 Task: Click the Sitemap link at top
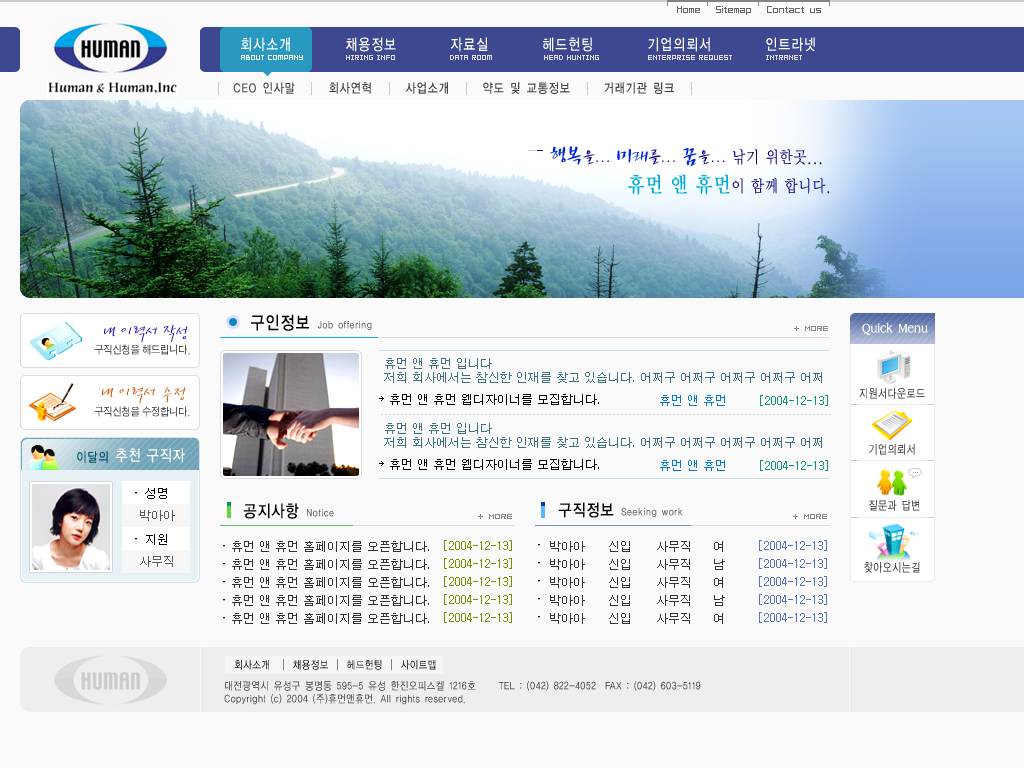click(733, 10)
